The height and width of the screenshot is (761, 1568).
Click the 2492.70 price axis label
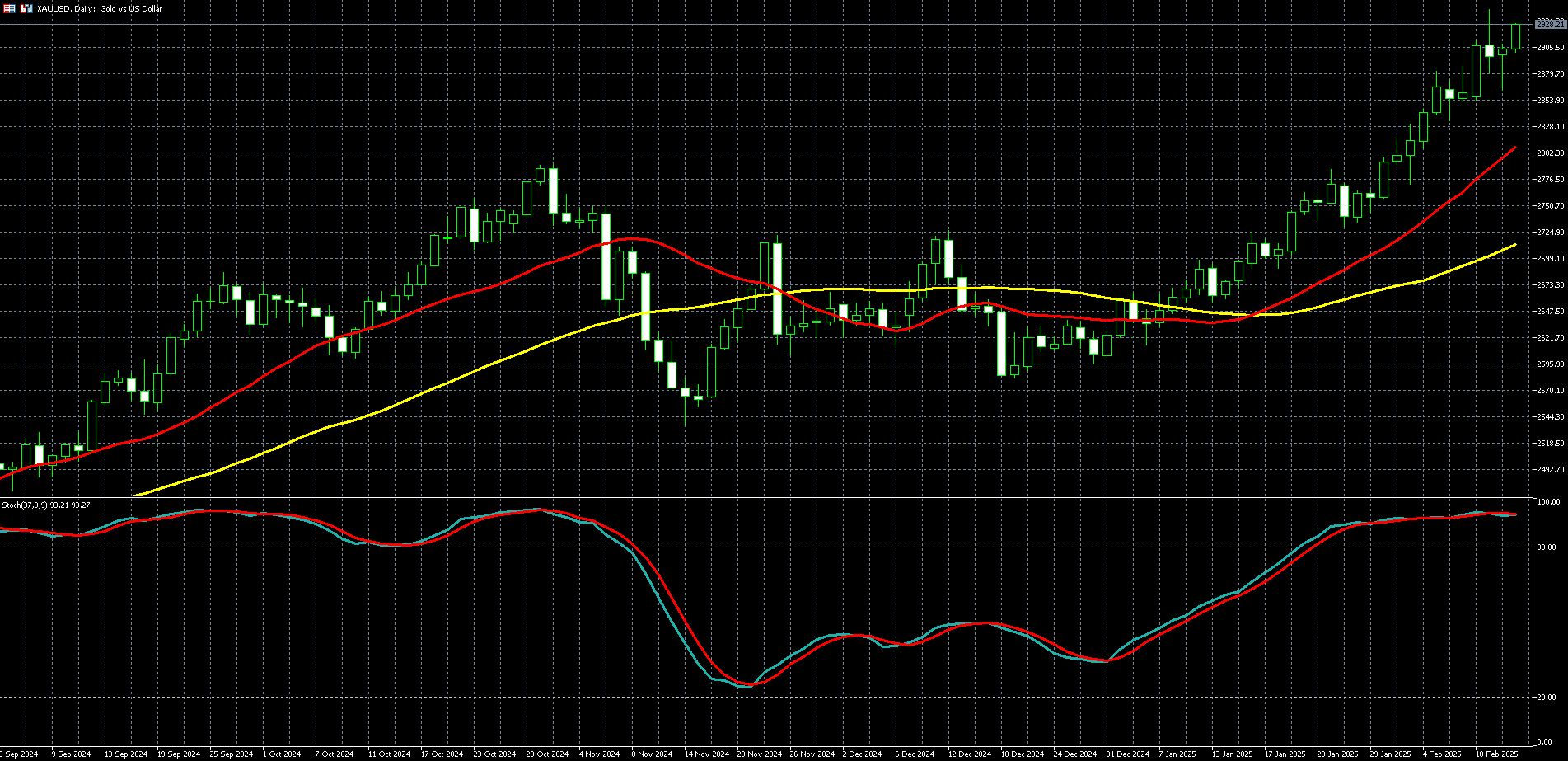pos(1550,470)
